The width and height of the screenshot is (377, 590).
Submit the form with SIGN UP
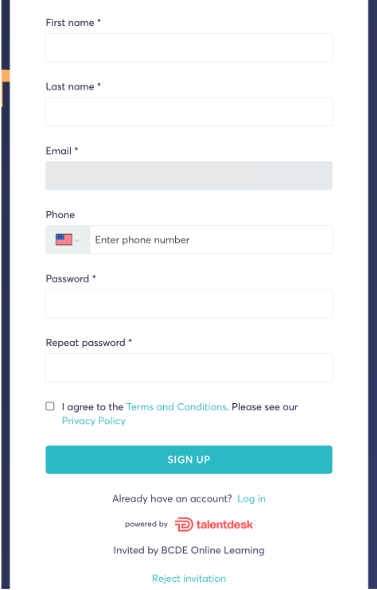[x=189, y=459]
